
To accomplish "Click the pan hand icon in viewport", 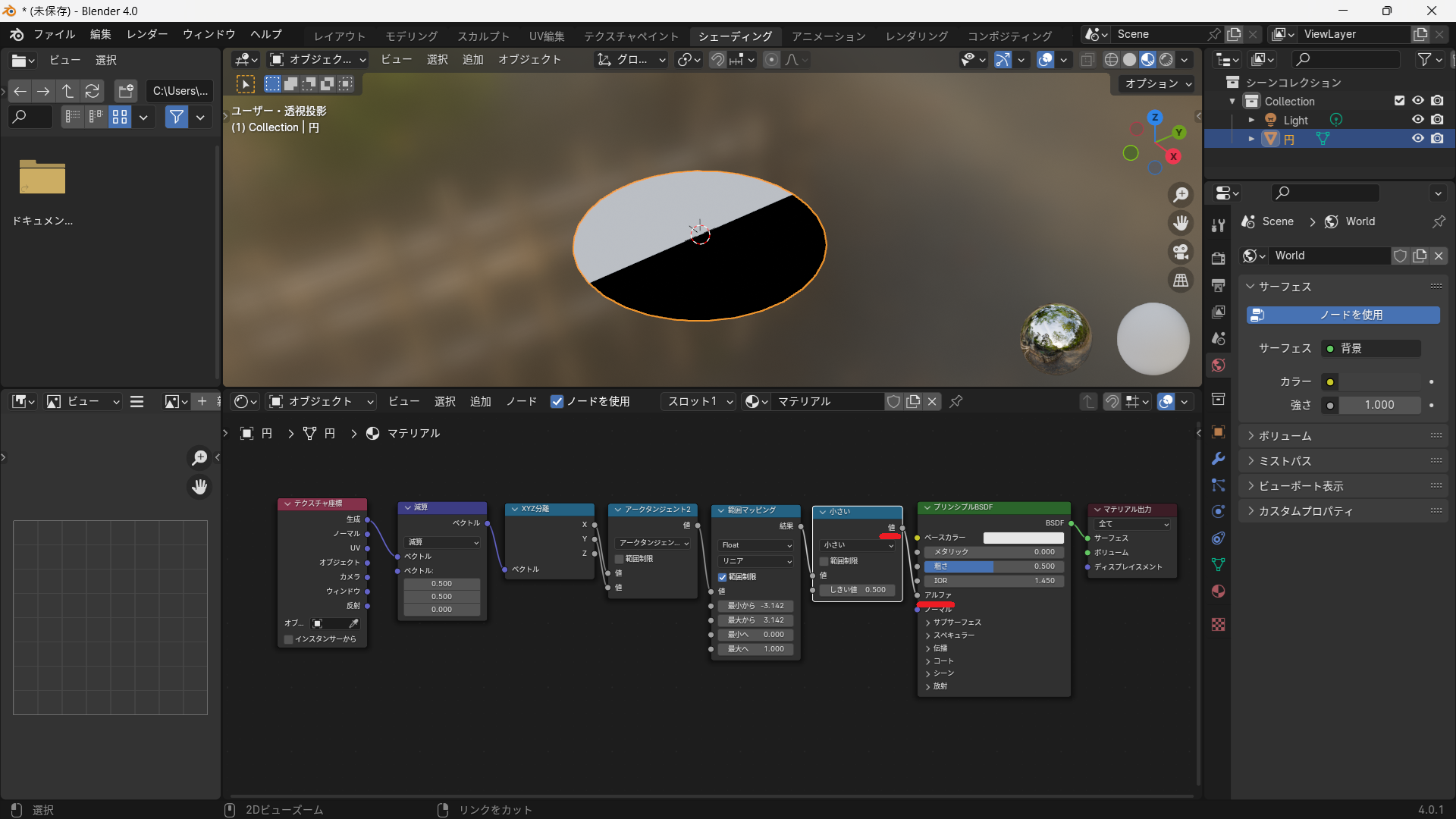I will tap(1181, 223).
